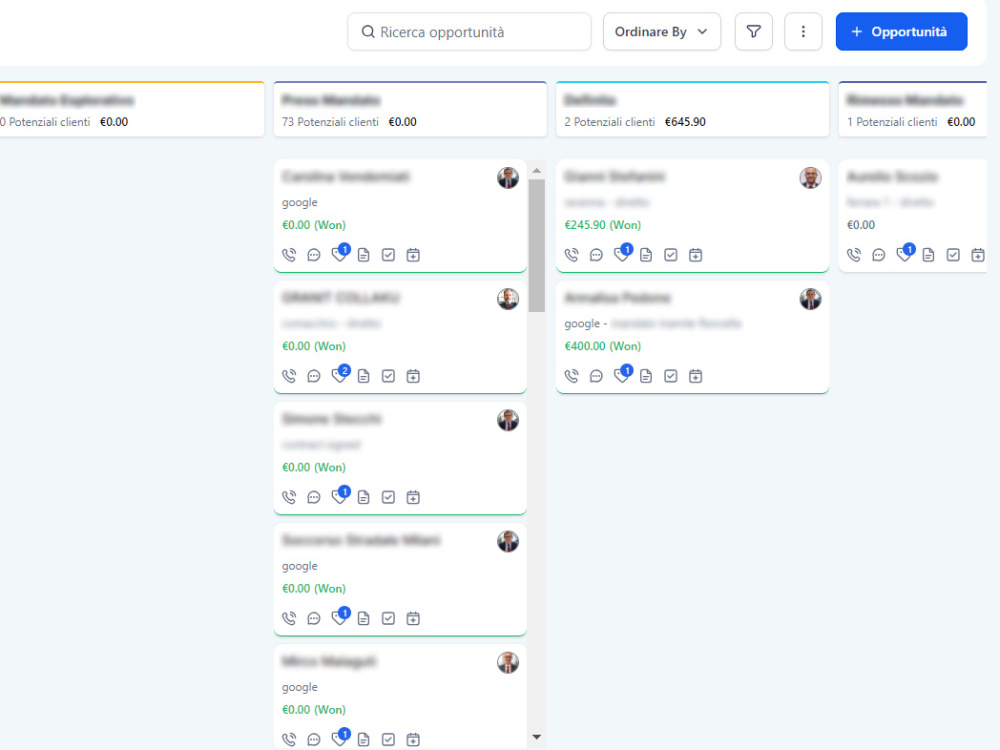Open notes on the non-Won €0.00 card
1000x750 pixels.
point(929,255)
